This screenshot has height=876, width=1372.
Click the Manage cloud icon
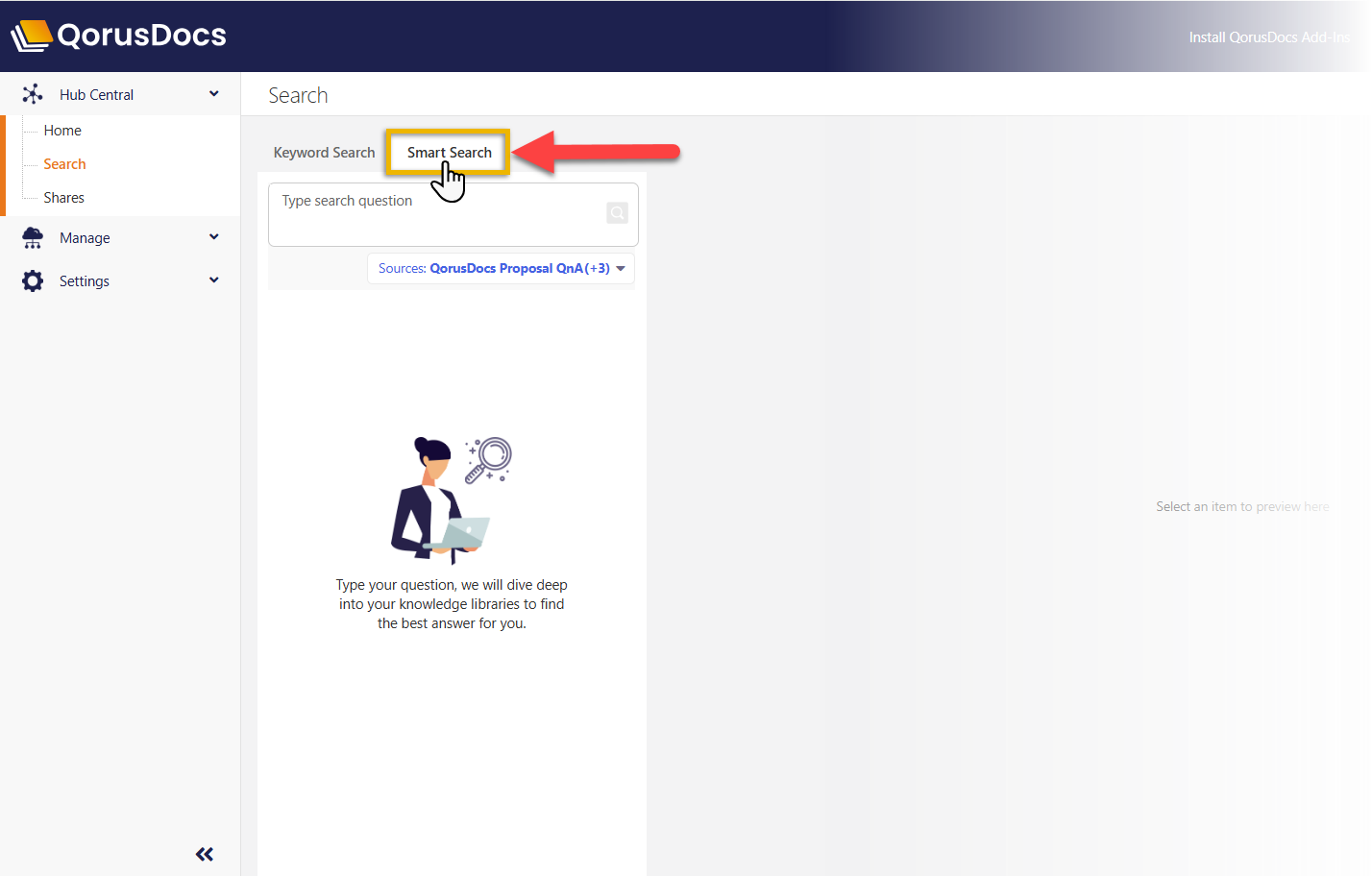point(33,238)
